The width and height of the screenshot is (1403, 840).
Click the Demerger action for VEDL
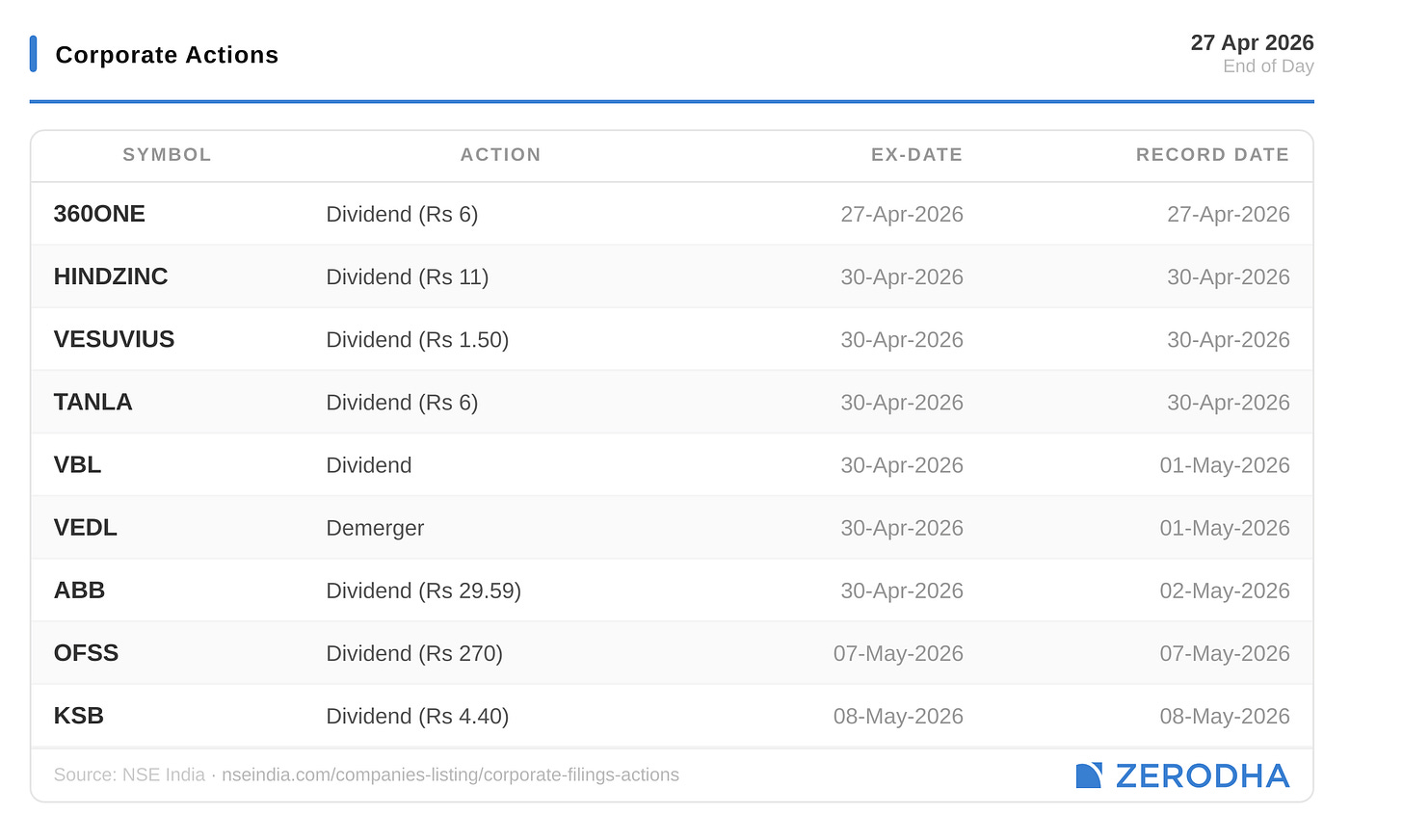(x=375, y=528)
